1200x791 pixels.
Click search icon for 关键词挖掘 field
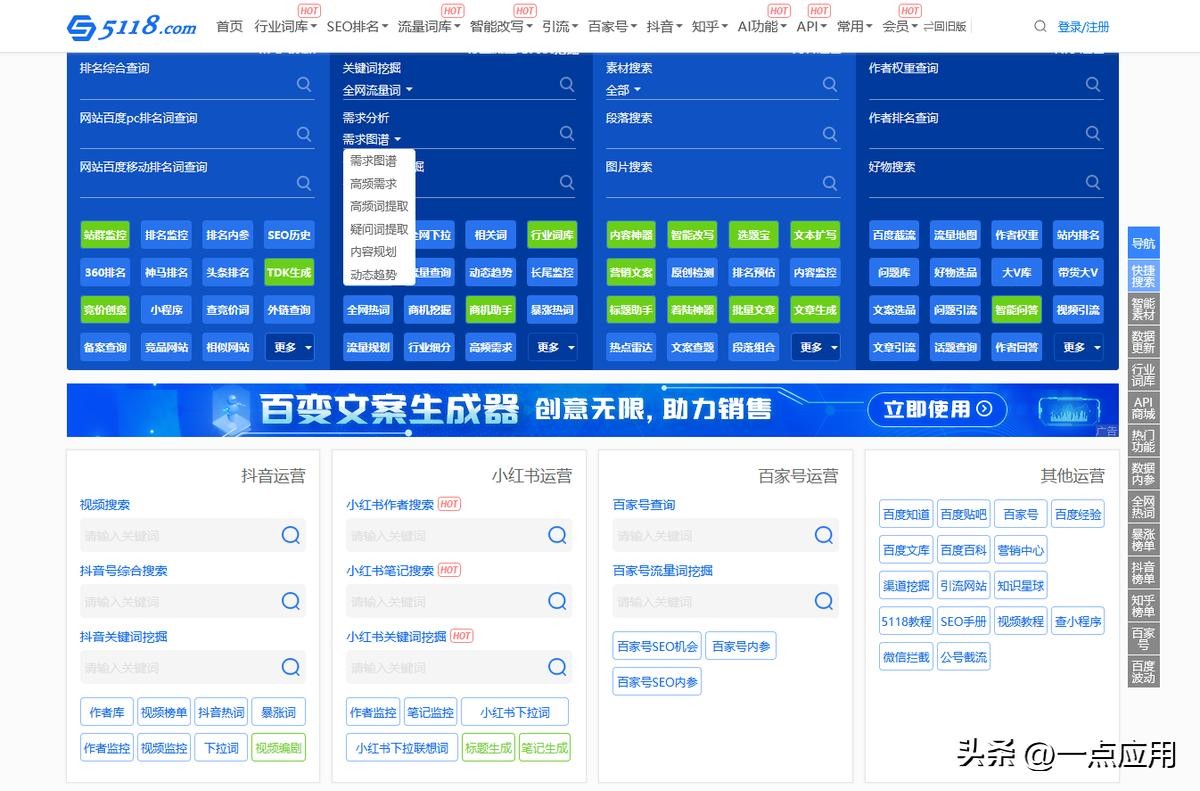pyautogui.click(x=567, y=85)
